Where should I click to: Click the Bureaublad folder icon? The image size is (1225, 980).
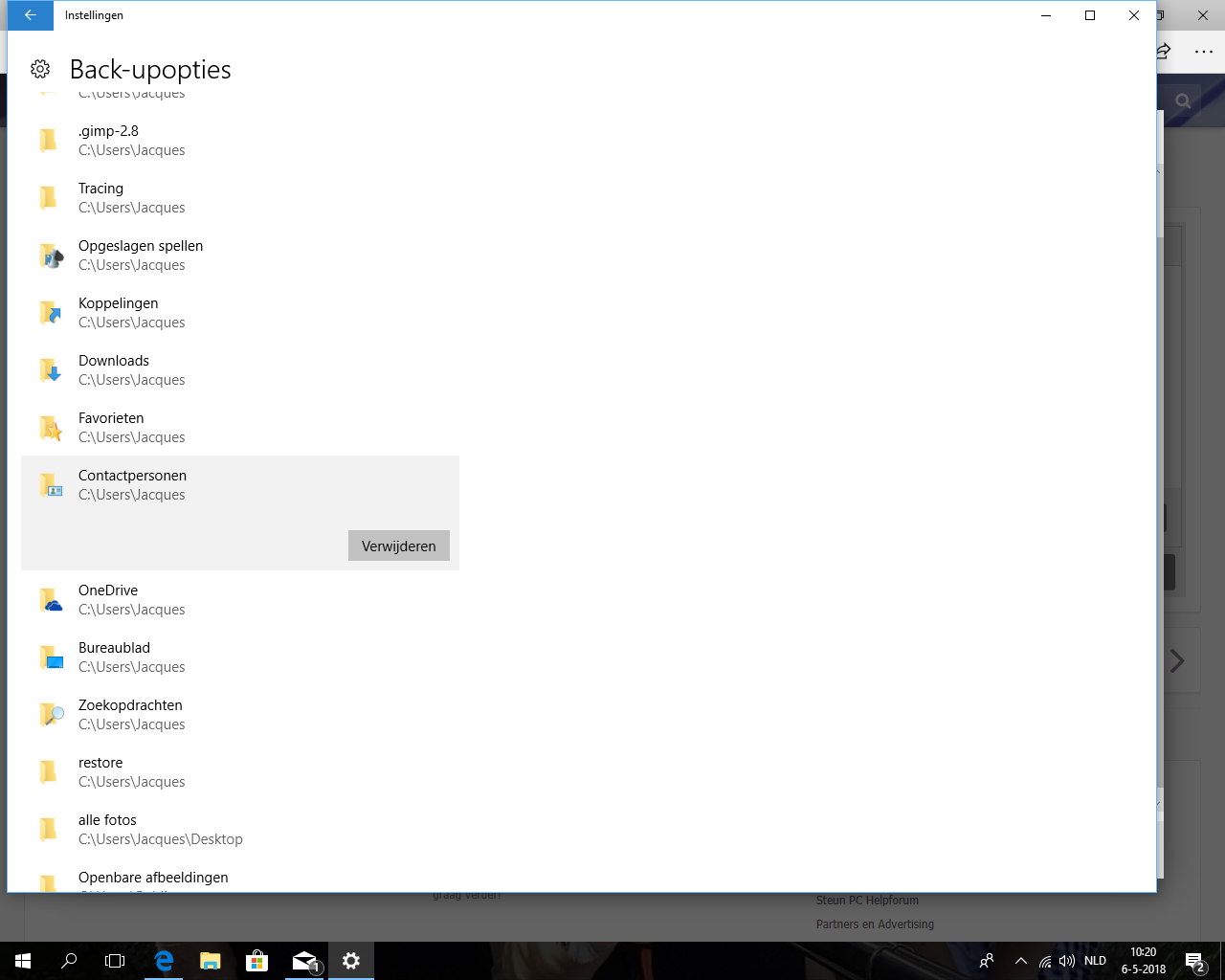pyautogui.click(x=50, y=657)
